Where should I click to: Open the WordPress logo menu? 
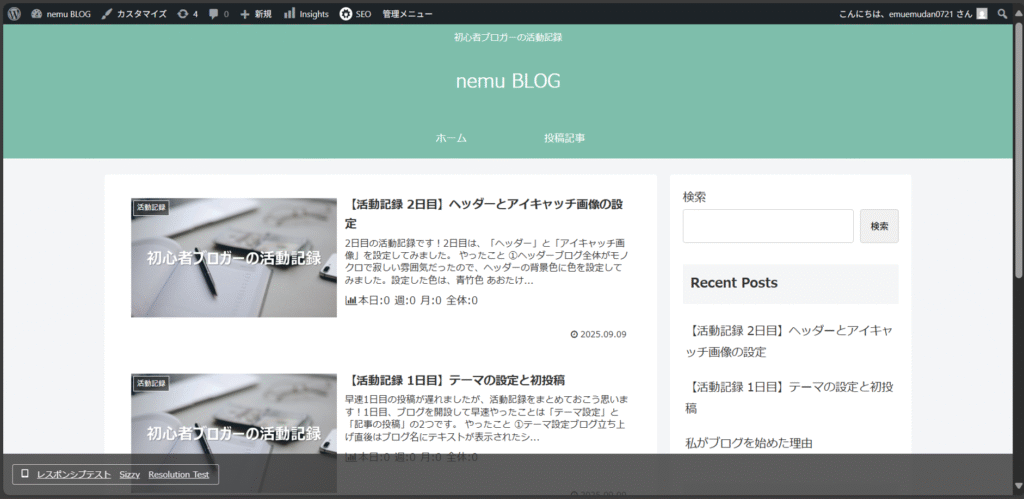pos(14,14)
